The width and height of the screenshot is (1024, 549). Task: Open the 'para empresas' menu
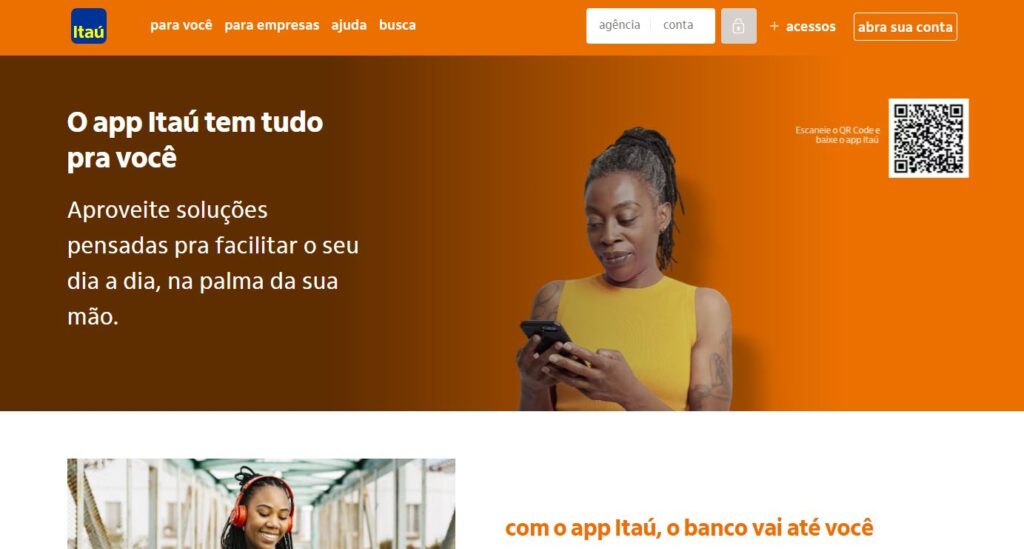point(272,25)
